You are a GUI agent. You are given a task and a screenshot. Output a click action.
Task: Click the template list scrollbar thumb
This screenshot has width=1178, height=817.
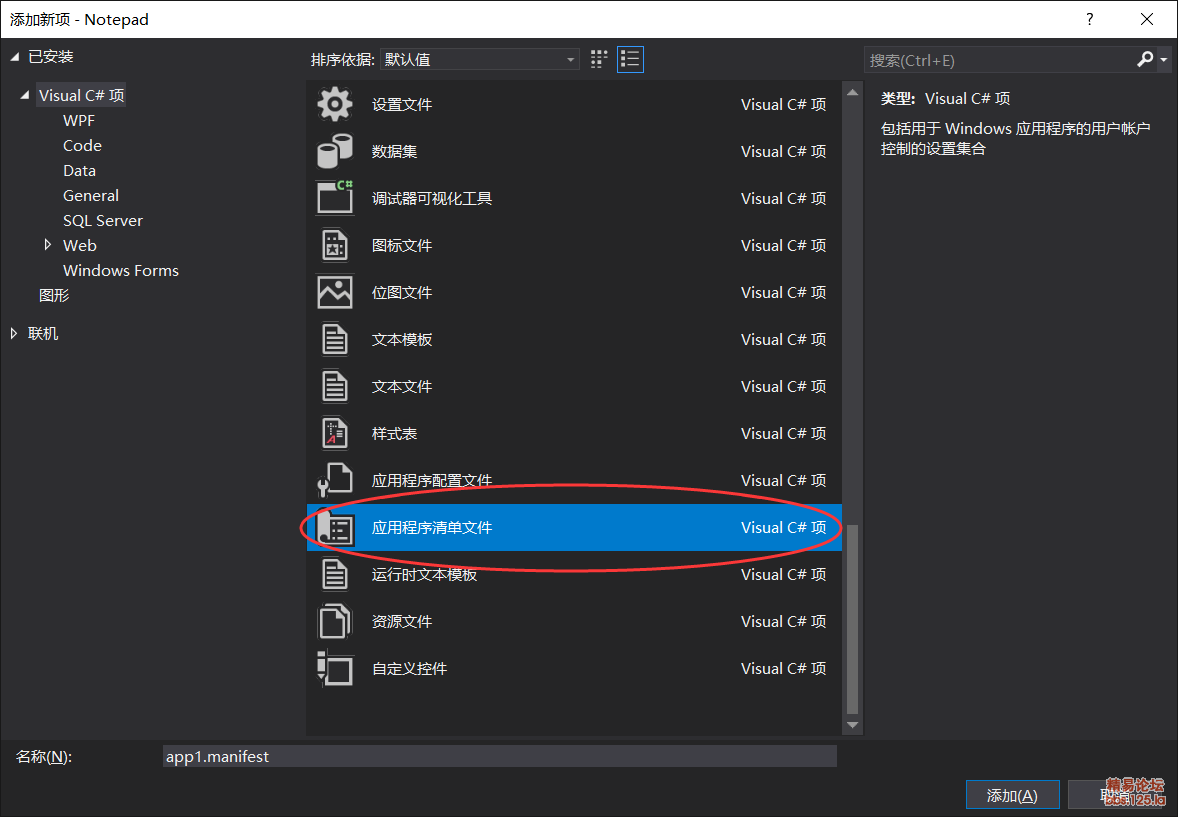point(852,619)
